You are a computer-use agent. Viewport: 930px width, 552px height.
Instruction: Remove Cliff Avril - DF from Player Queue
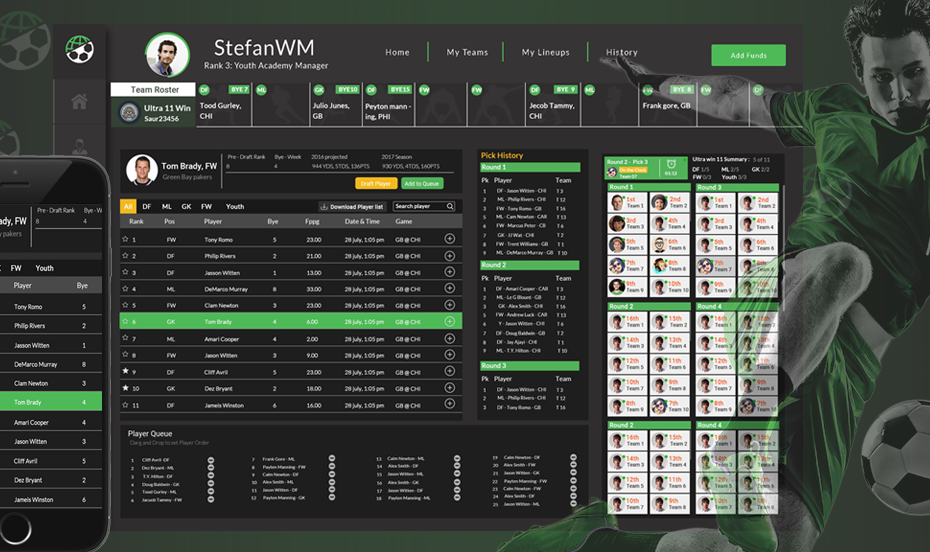pos(211,460)
